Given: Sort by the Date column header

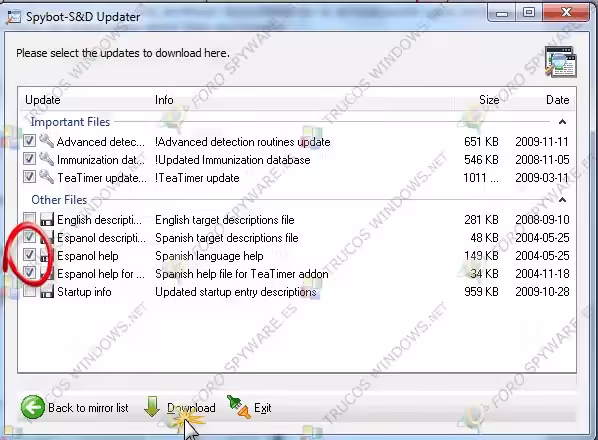Looking at the screenshot, I should pos(558,100).
